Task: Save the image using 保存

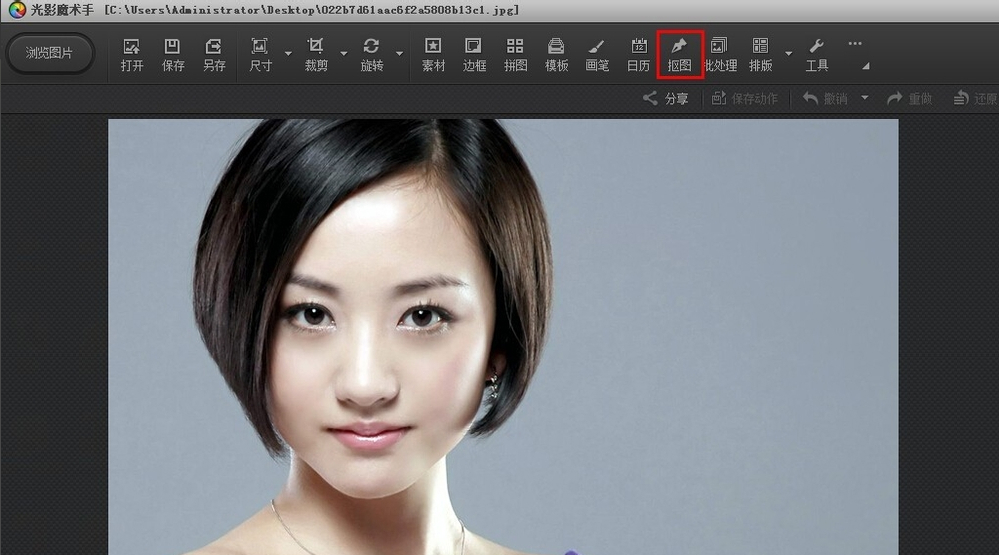Action: coord(173,55)
